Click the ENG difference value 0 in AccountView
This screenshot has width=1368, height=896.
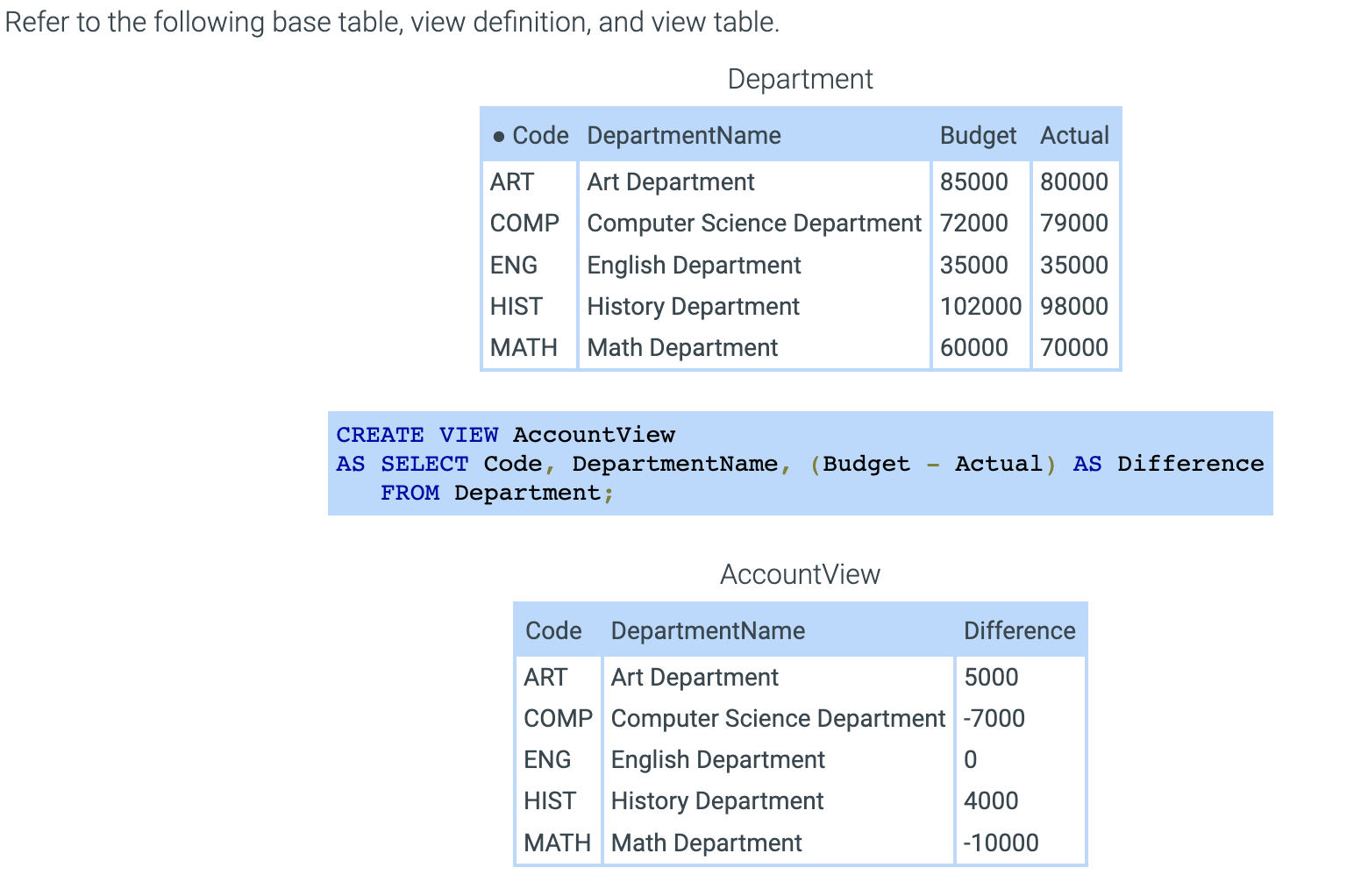(969, 759)
